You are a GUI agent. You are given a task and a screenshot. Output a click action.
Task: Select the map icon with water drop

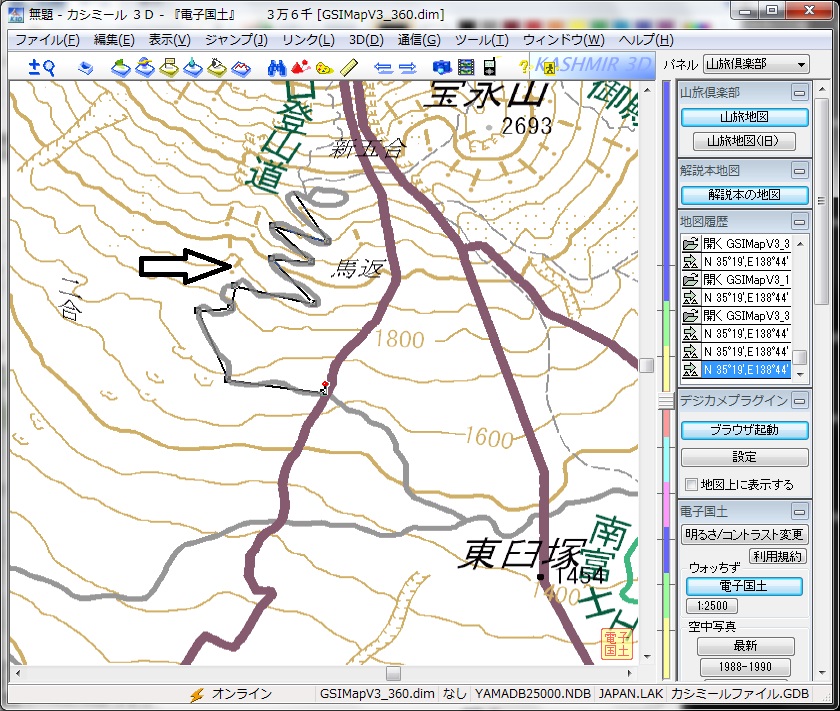(x=193, y=68)
